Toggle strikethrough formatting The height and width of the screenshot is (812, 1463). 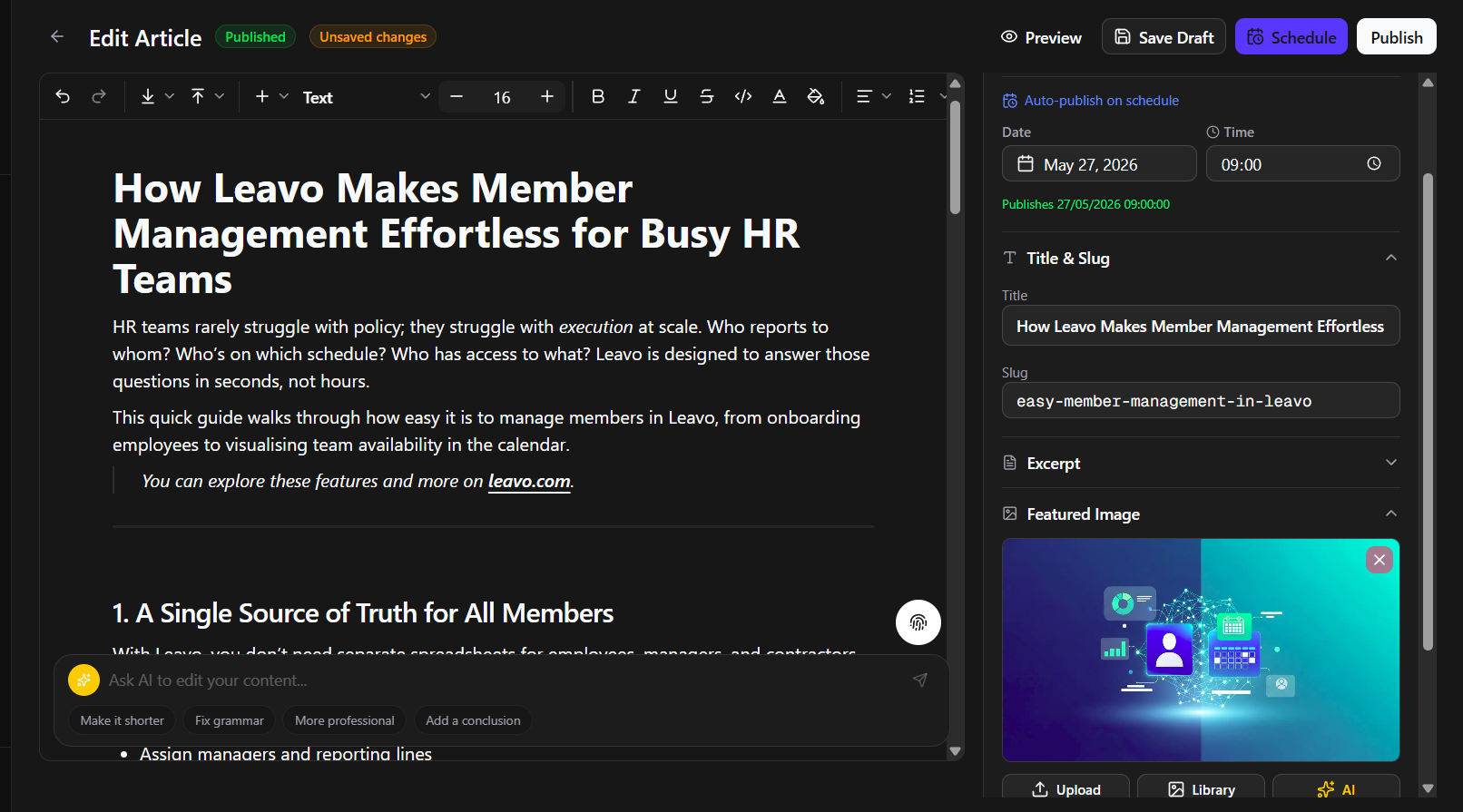point(706,96)
